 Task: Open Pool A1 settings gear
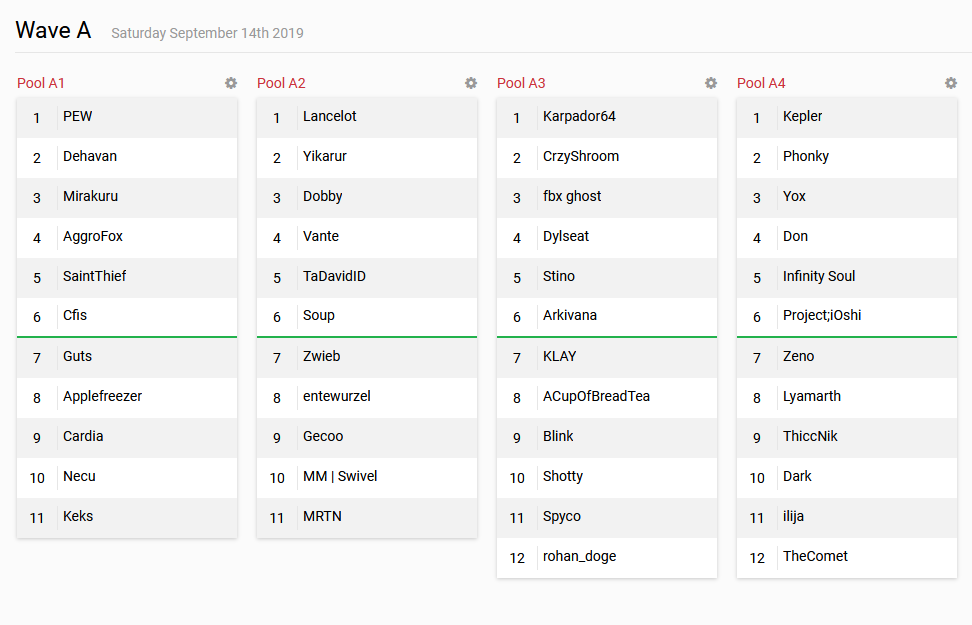(x=231, y=83)
